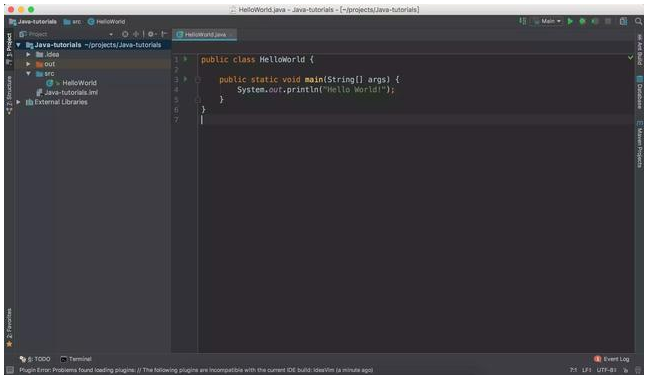Viewport: 648px width, 375px height.
Task: Toggle the Favorites tool window
Action: coord(9,327)
